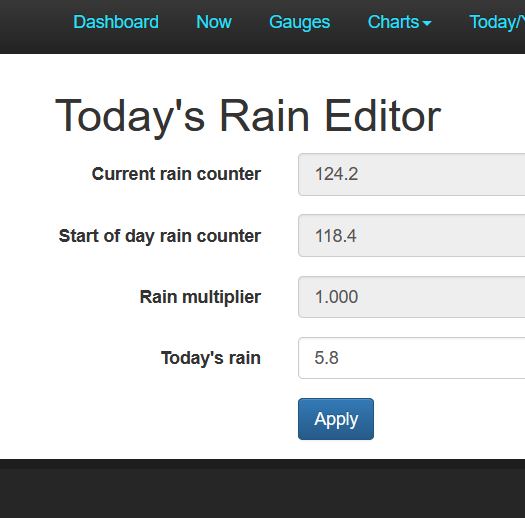
Task: Select the 1.000 multiplier value
Action: tap(336, 297)
